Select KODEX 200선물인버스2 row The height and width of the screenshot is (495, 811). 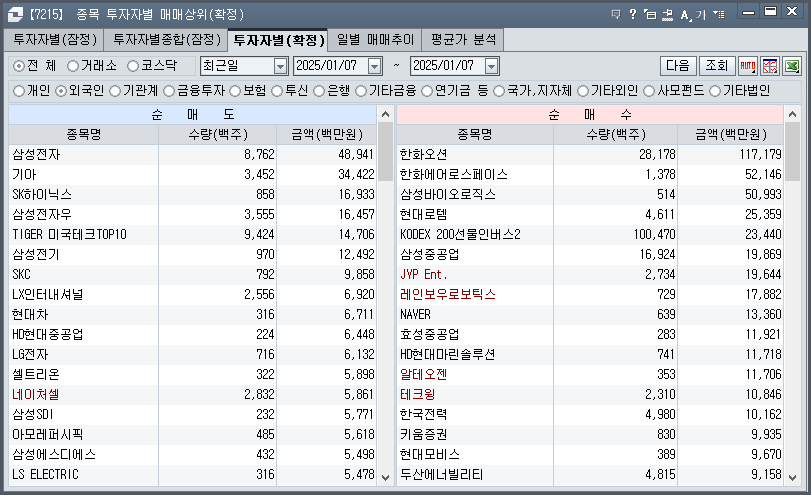[x=590, y=235]
